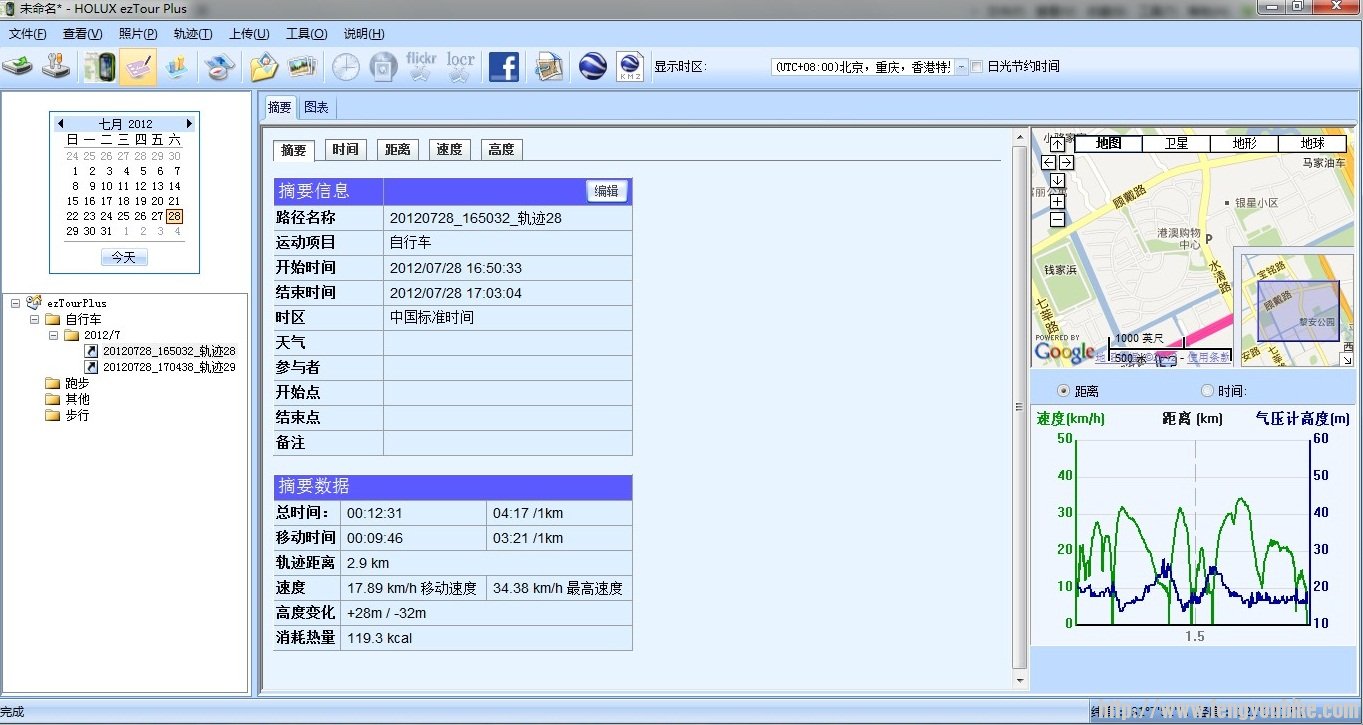Image resolution: width=1363 pixels, height=725 pixels.
Task: Open the photo import icon
Action: click(263, 66)
